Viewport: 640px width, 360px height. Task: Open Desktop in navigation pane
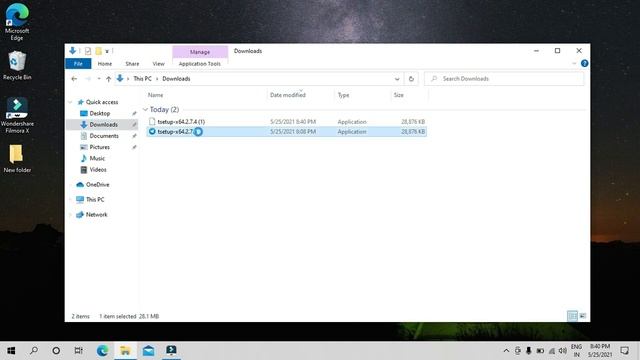tap(100, 113)
